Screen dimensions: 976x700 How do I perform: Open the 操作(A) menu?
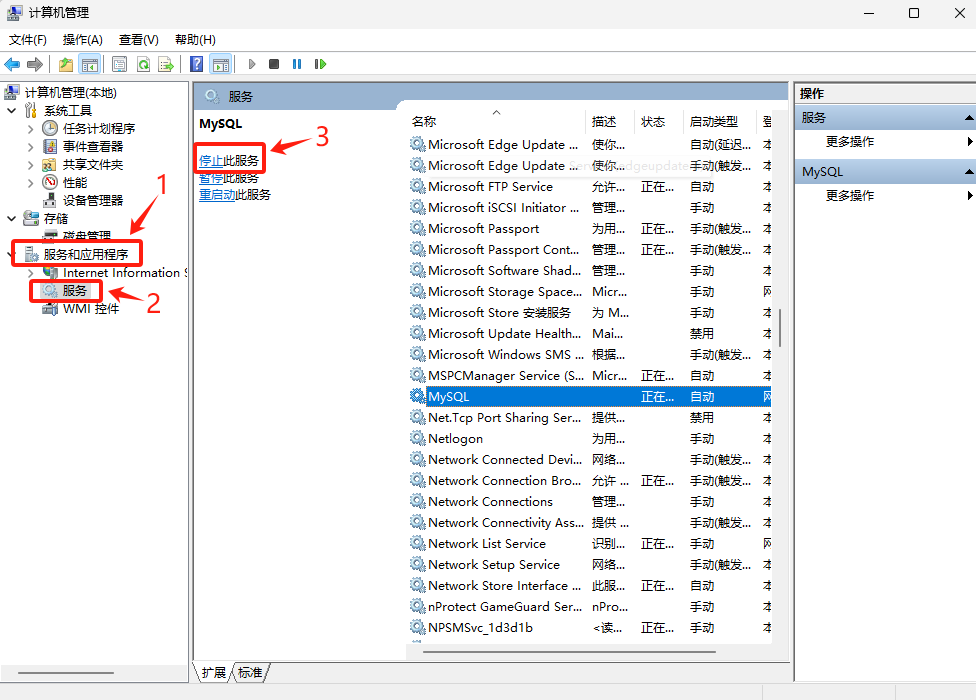82,40
